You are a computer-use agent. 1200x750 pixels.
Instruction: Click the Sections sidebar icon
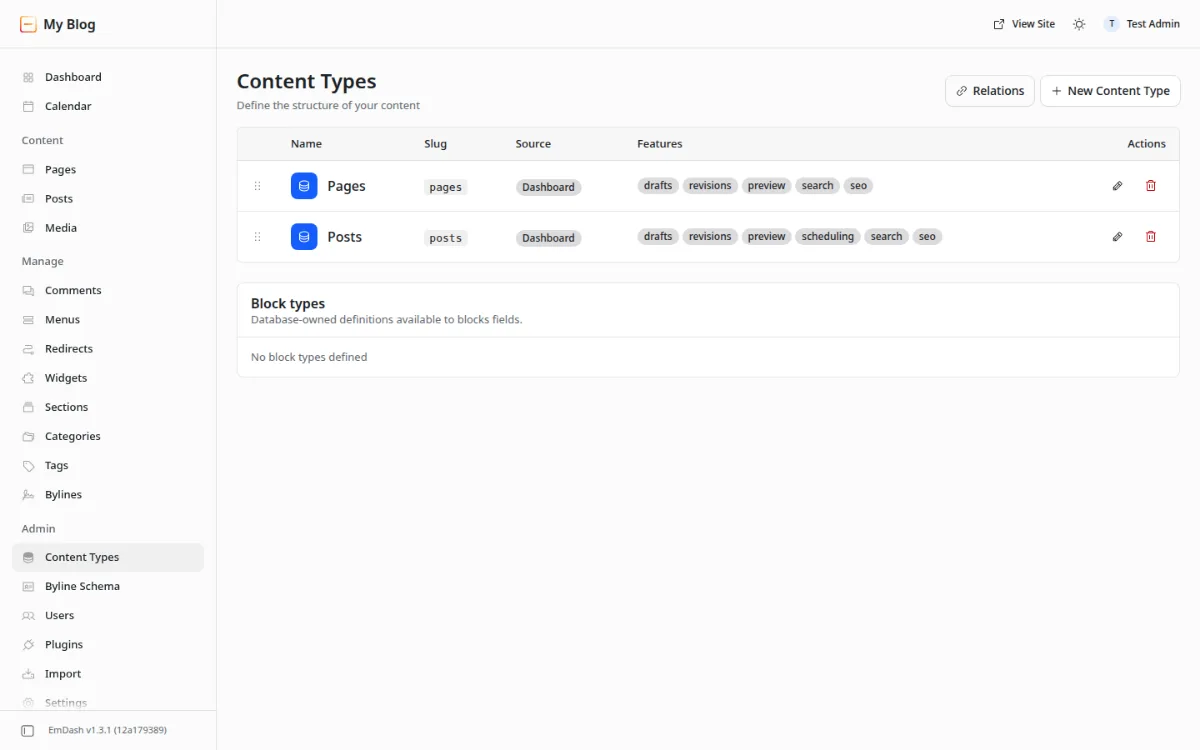click(28, 407)
